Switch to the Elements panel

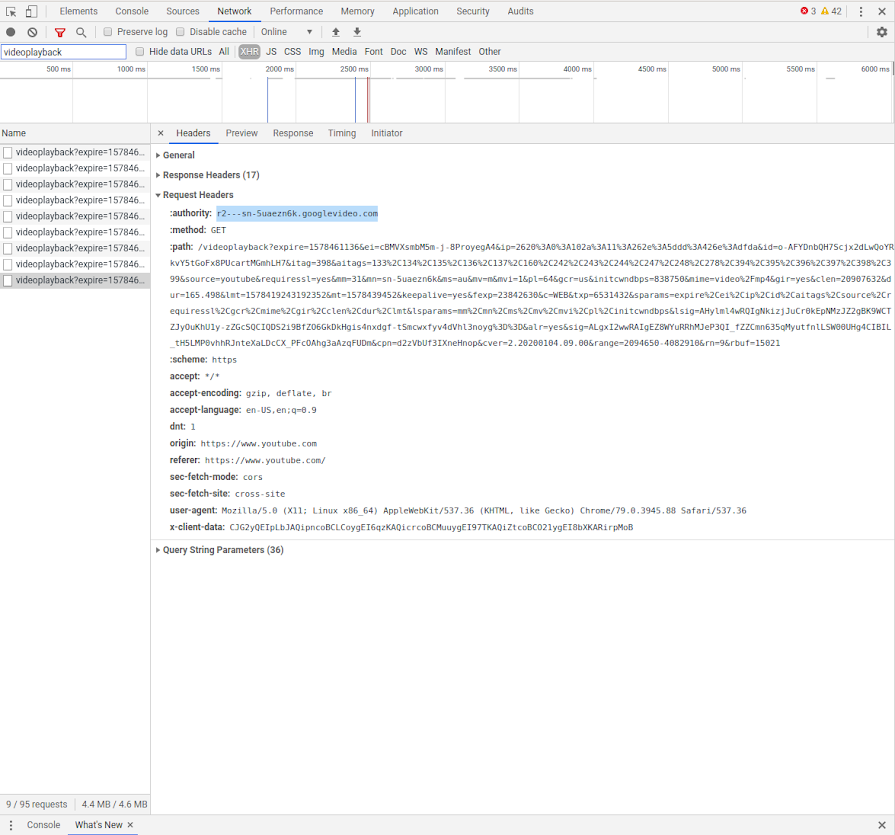point(78,11)
